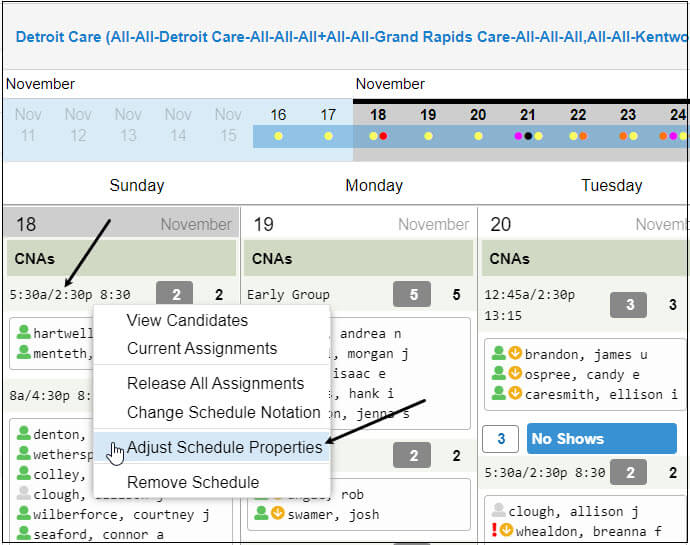Open the 5:30a/2:30p 8:30 schedule on Sunday
Screen dimensions: 690x545
[70, 295]
